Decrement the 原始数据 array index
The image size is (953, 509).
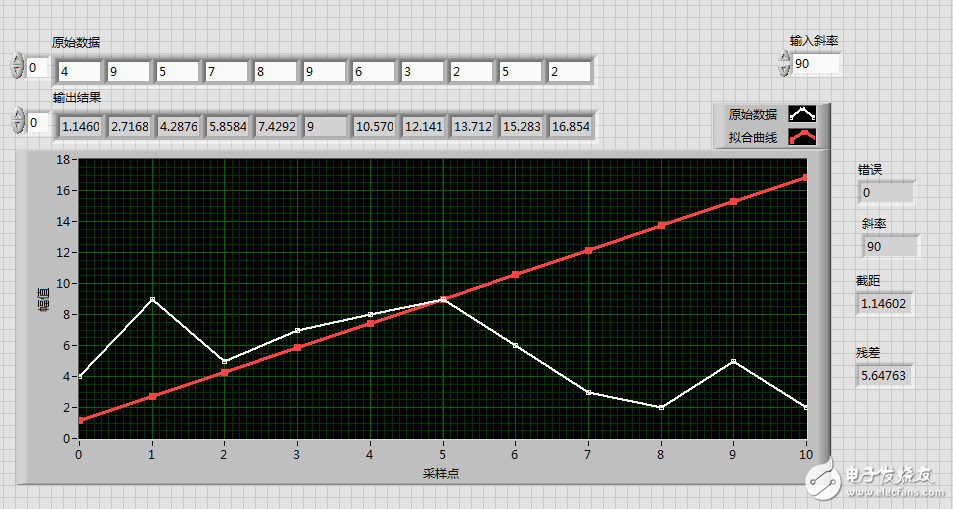click(17, 72)
